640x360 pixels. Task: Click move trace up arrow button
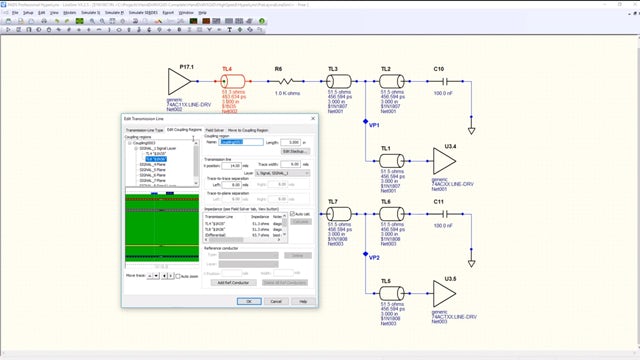tap(150, 276)
